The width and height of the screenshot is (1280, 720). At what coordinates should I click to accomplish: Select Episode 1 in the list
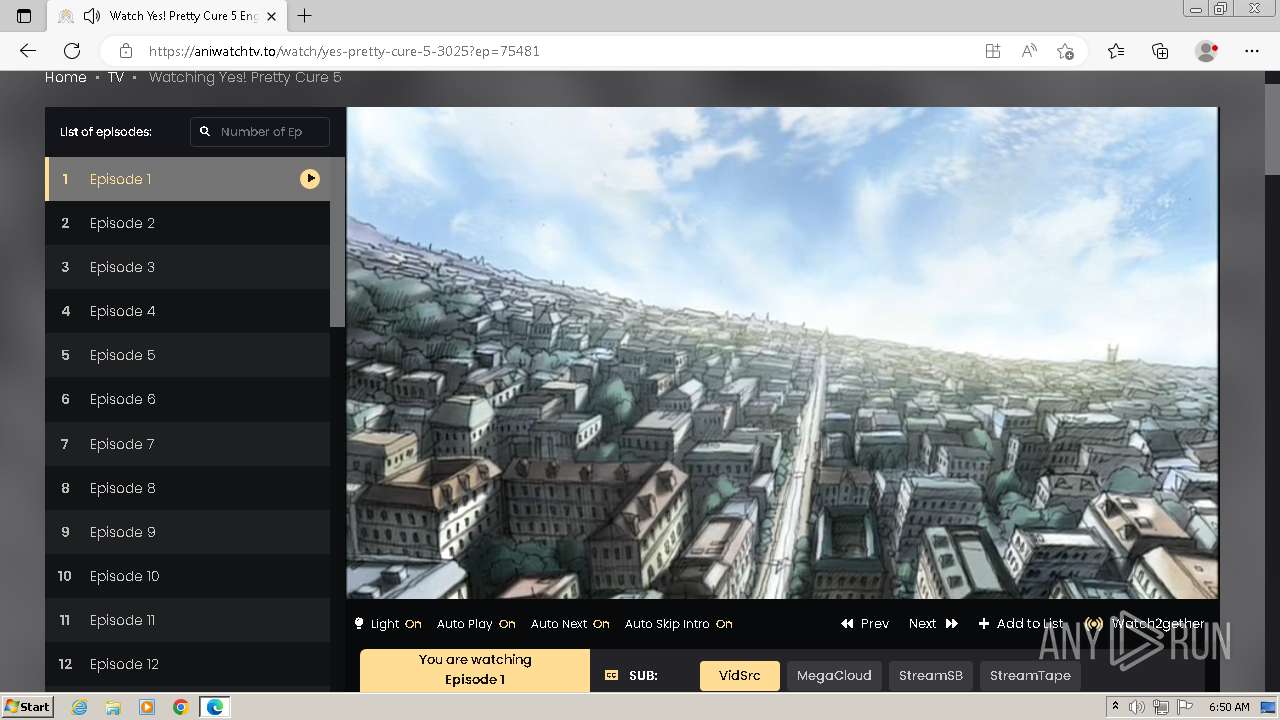[x=188, y=179]
